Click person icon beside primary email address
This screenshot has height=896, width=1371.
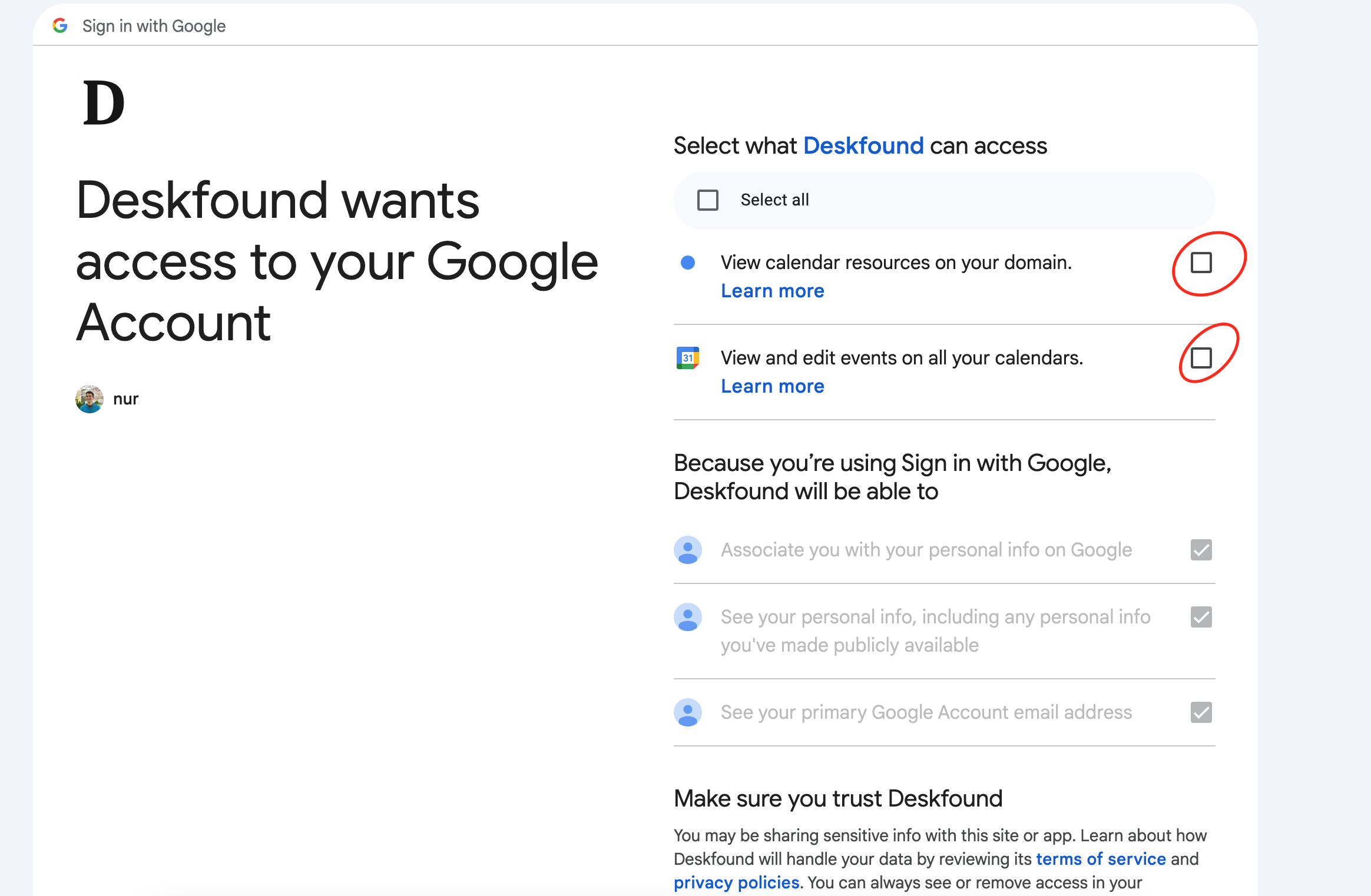pyautogui.click(x=687, y=712)
